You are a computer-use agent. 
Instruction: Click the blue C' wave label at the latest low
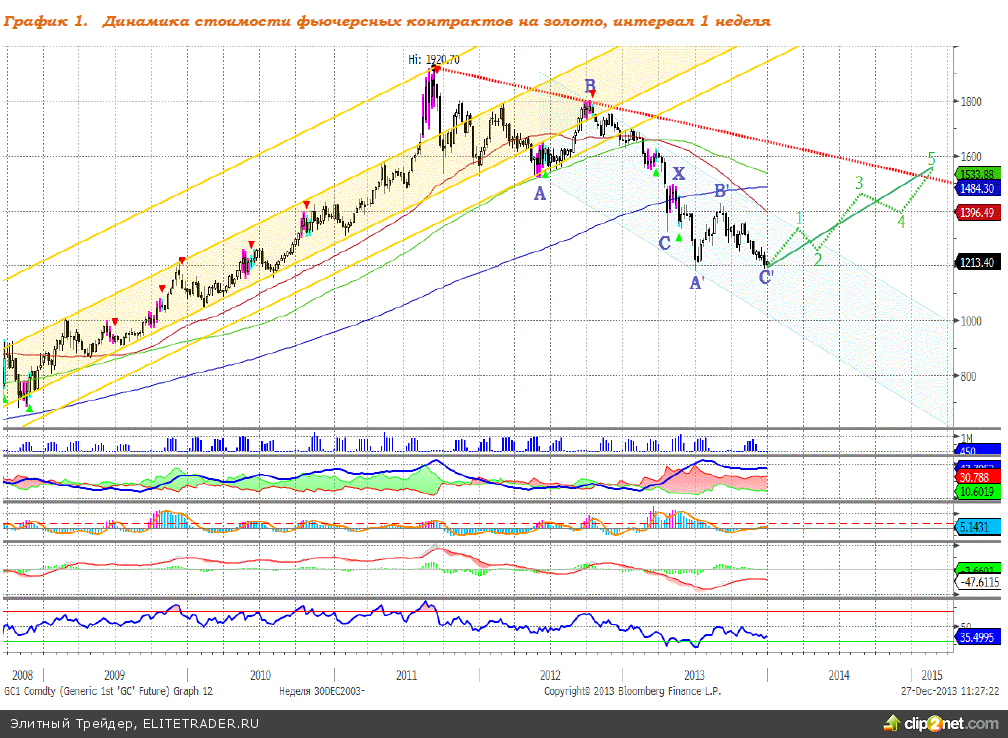[766, 277]
